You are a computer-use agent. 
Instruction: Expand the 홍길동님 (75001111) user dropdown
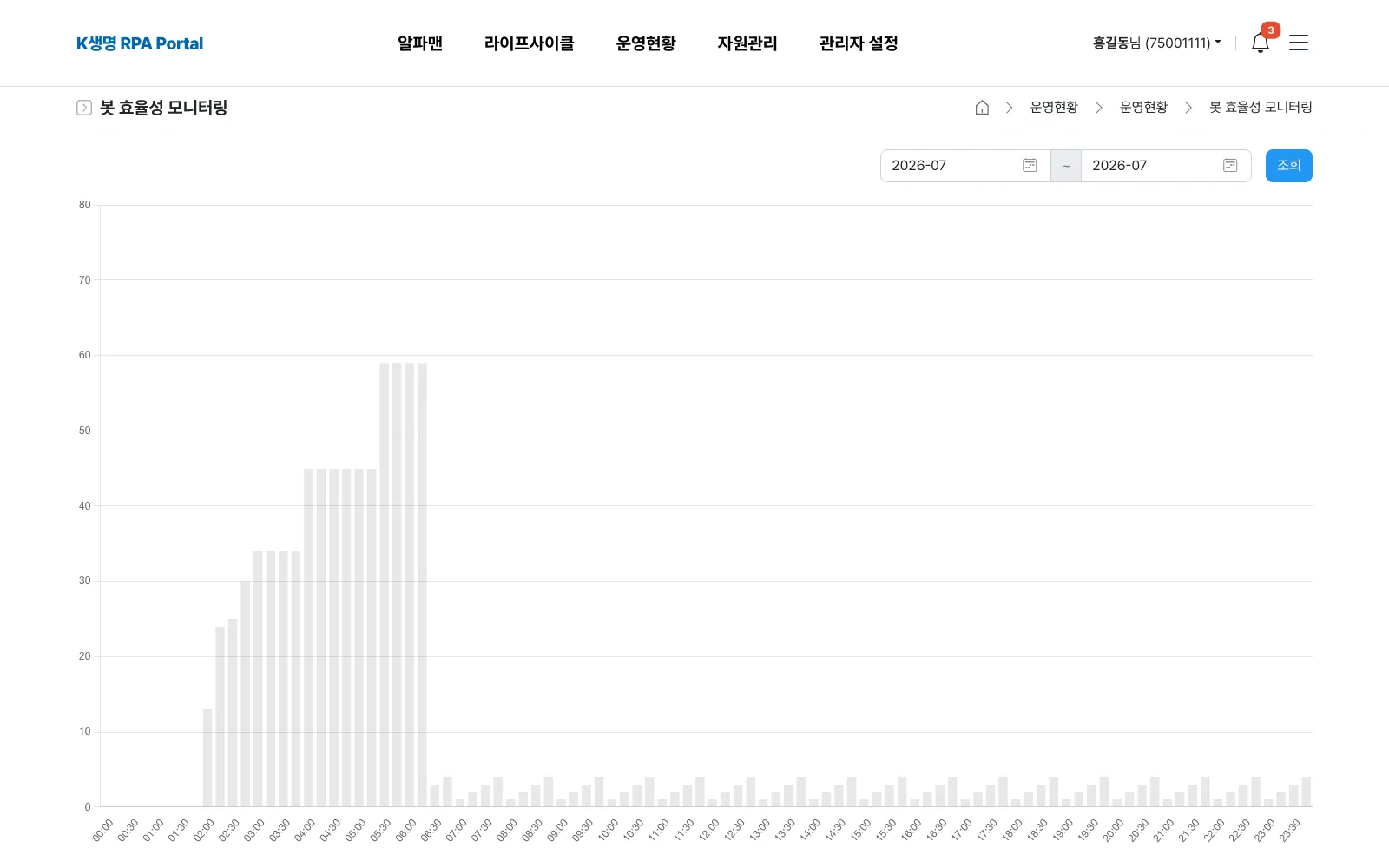pyautogui.click(x=1156, y=43)
